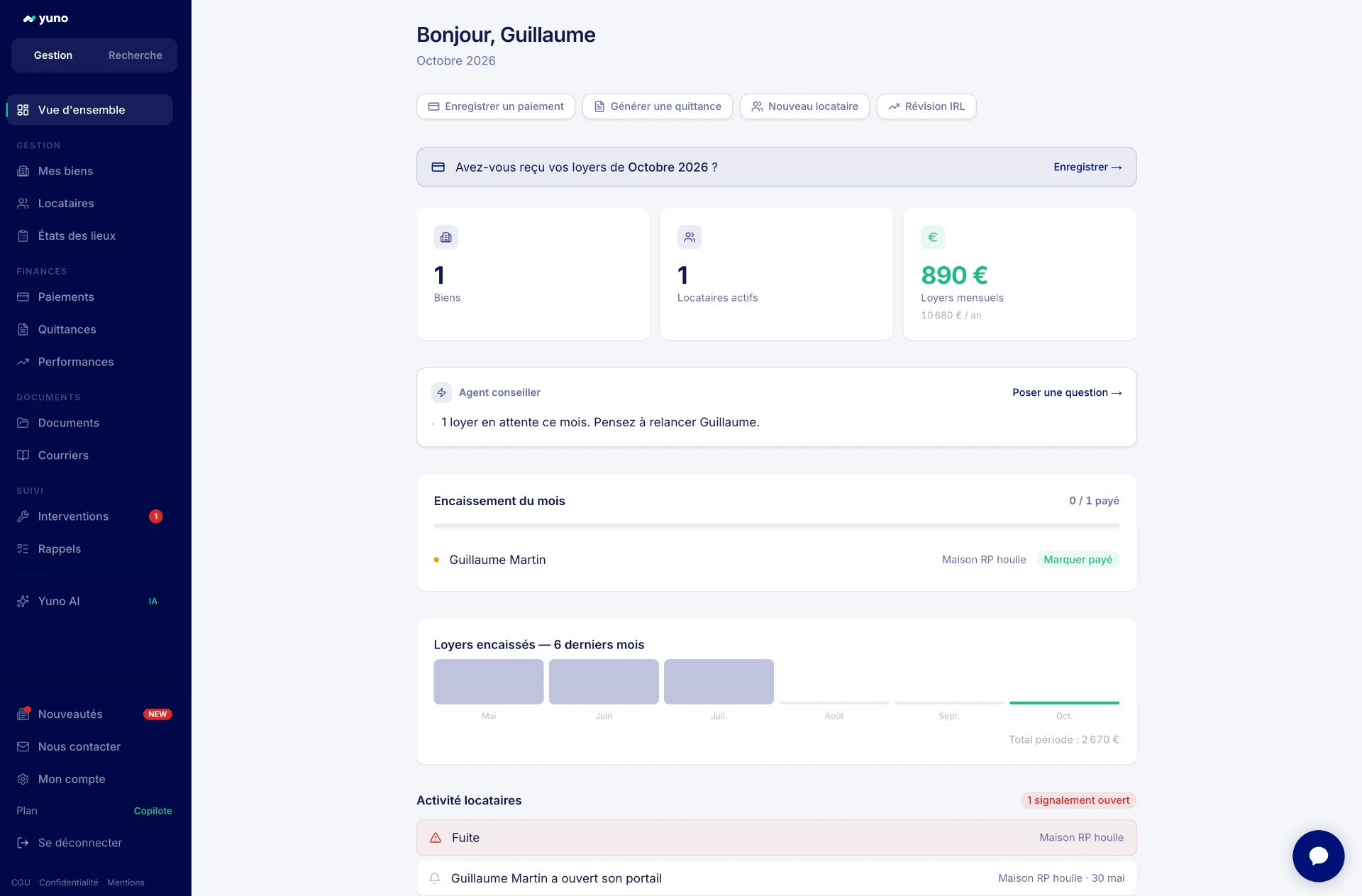Open Nous contacter page
The image size is (1362, 896).
click(89, 746)
